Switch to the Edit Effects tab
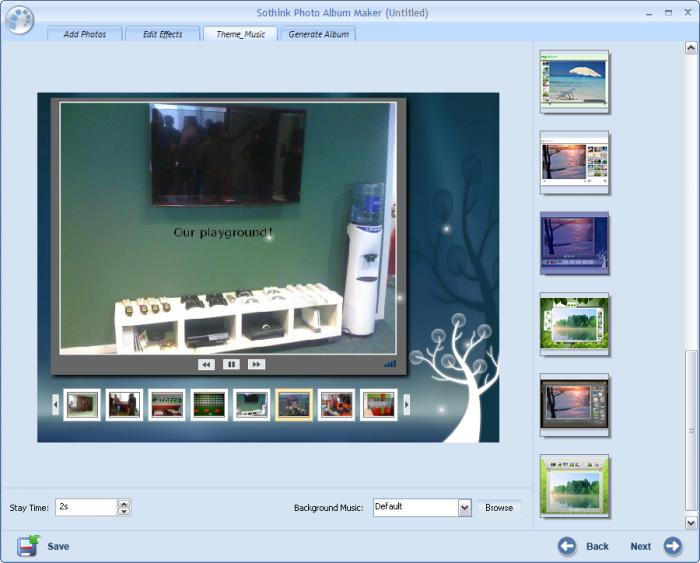 point(162,34)
